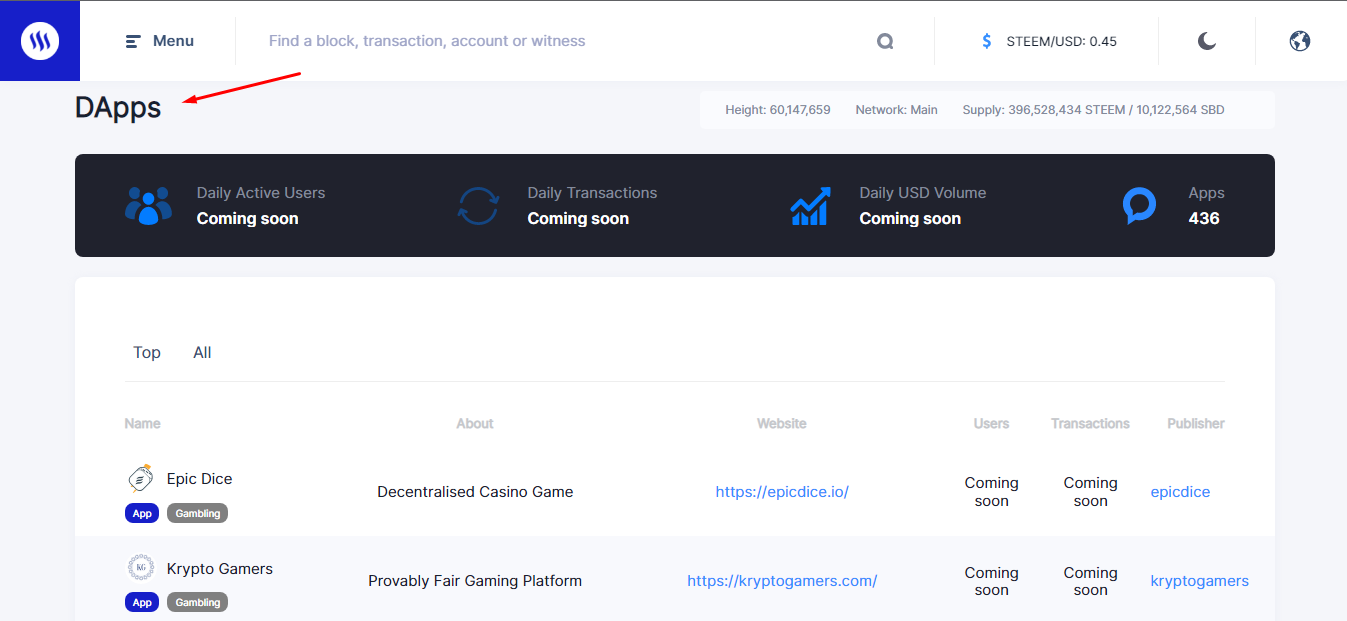Image resolution: width=1347 pixels, height=621 pixels.
Task: Click the Krypto Gamers app logo
Action: pos(141,568)
